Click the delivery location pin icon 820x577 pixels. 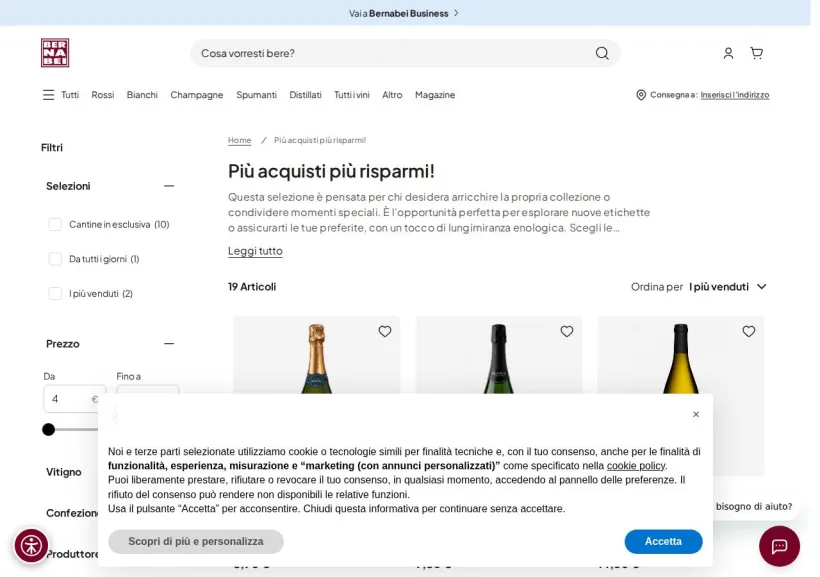pos(641,95)
